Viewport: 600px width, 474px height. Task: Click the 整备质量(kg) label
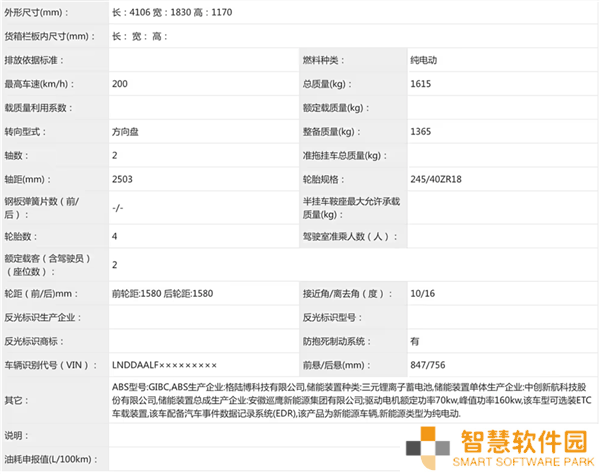coord(332,132)
